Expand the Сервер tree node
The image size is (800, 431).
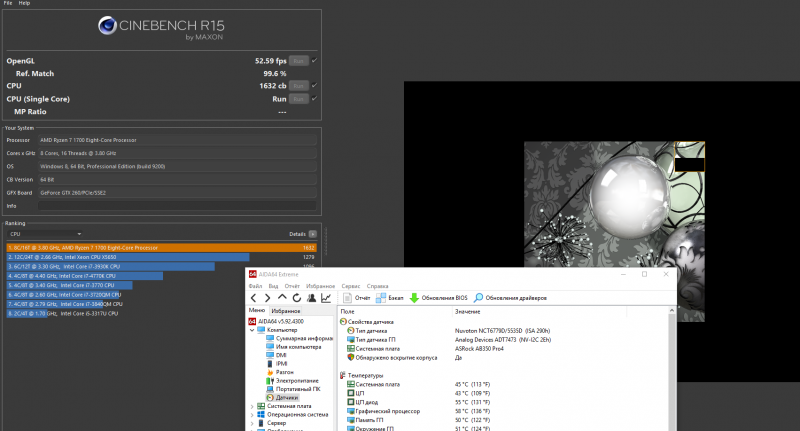click(252, 423)
